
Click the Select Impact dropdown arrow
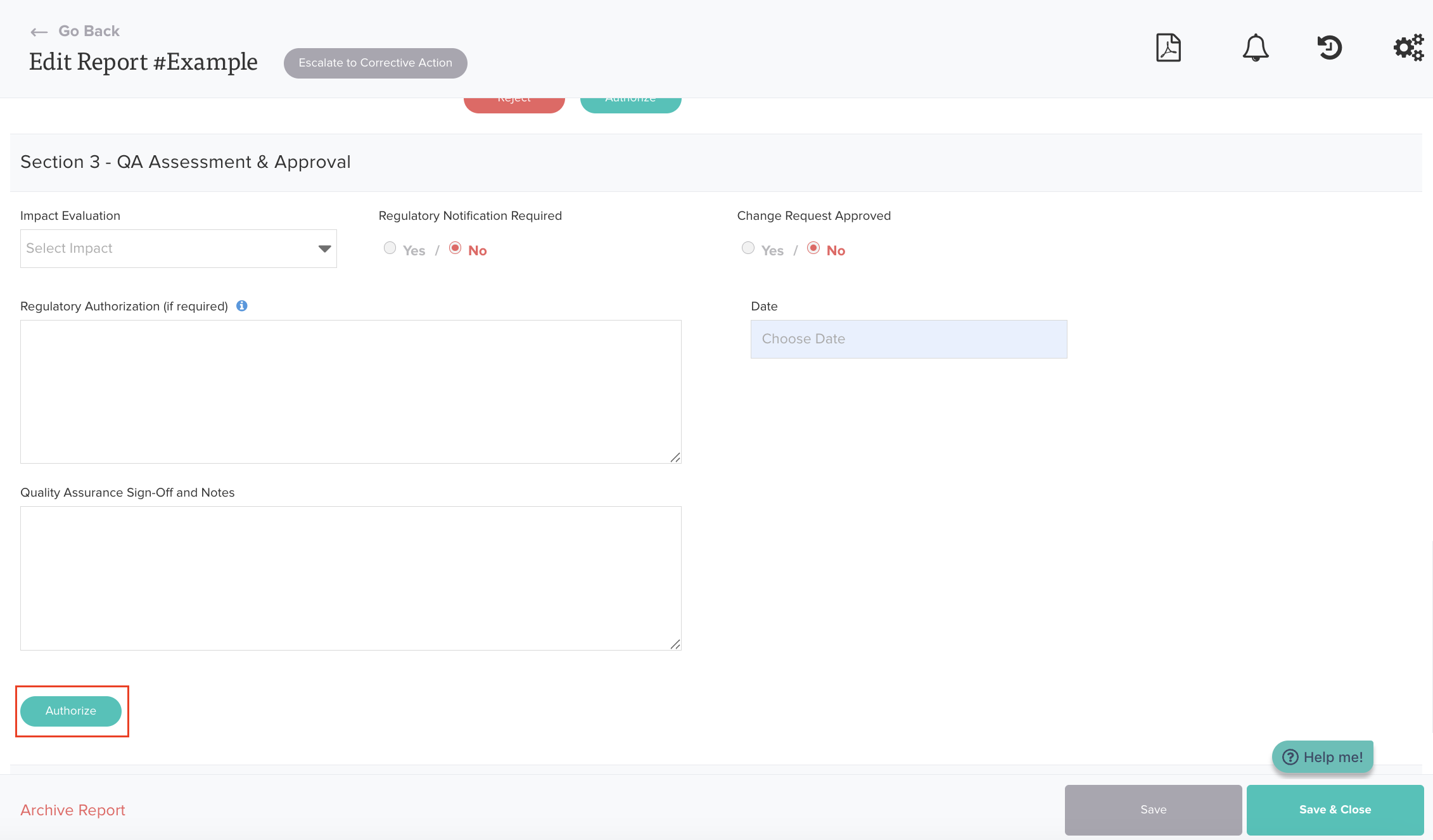[324, 248]
